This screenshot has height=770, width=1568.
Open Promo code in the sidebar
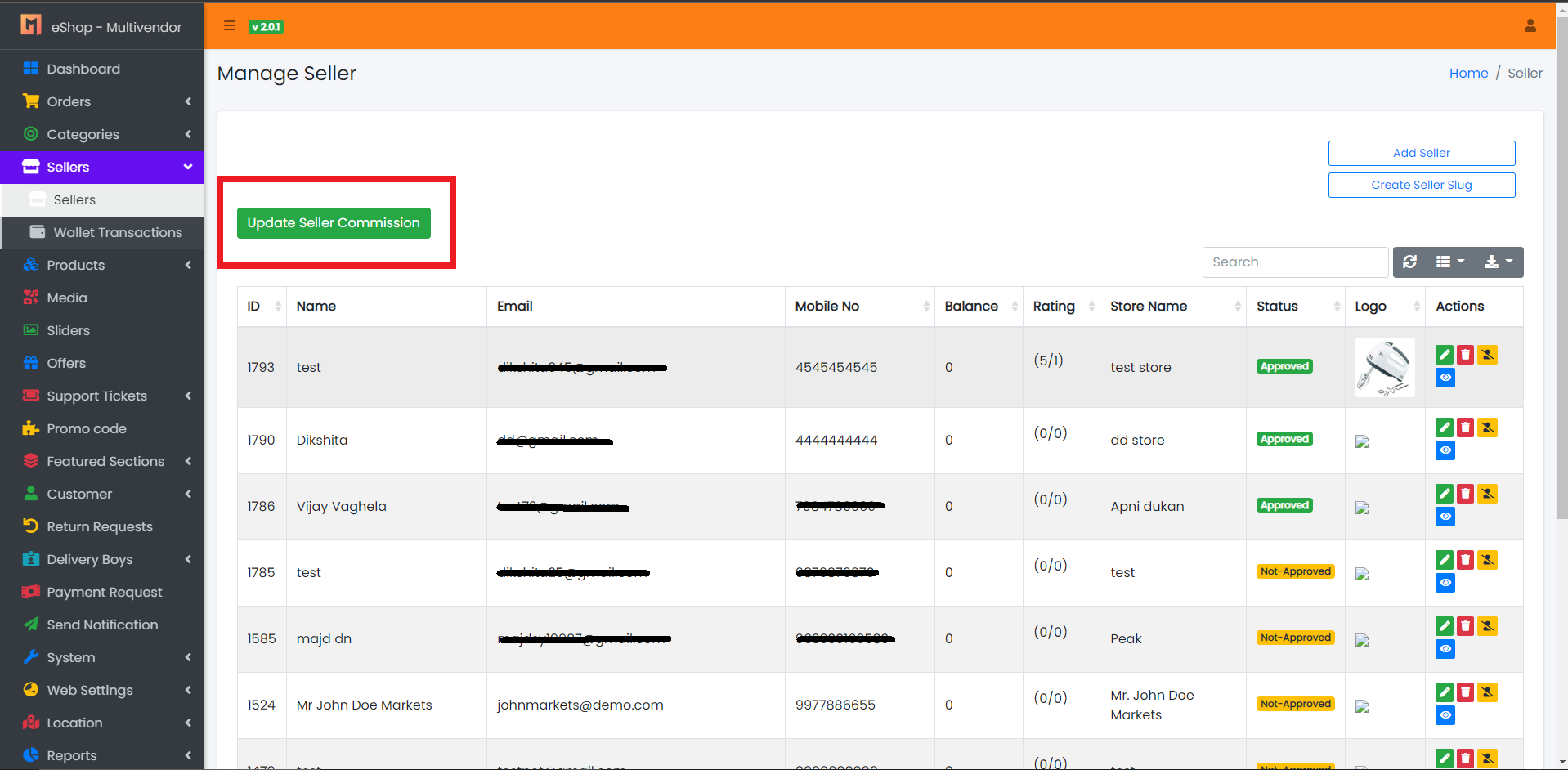click(102, 428)
